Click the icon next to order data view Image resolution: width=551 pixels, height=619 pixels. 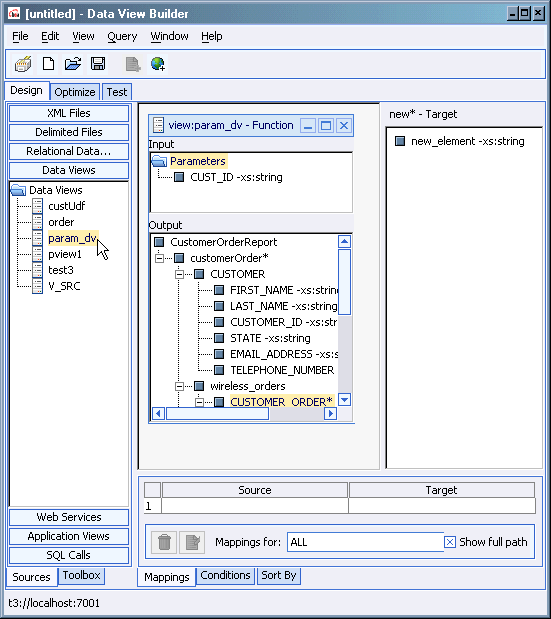(x=37, y=222)
